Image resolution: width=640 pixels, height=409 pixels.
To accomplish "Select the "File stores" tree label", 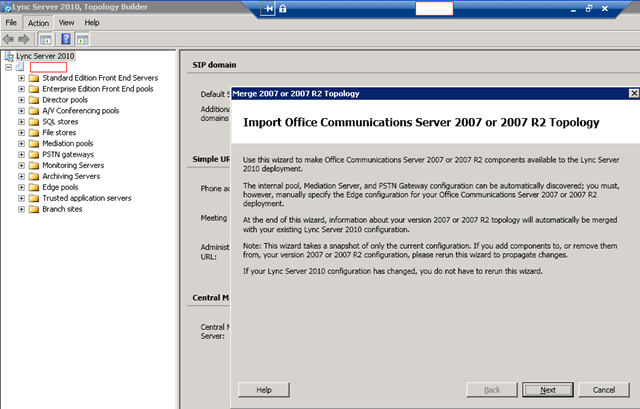I will (x=59, y=133).
